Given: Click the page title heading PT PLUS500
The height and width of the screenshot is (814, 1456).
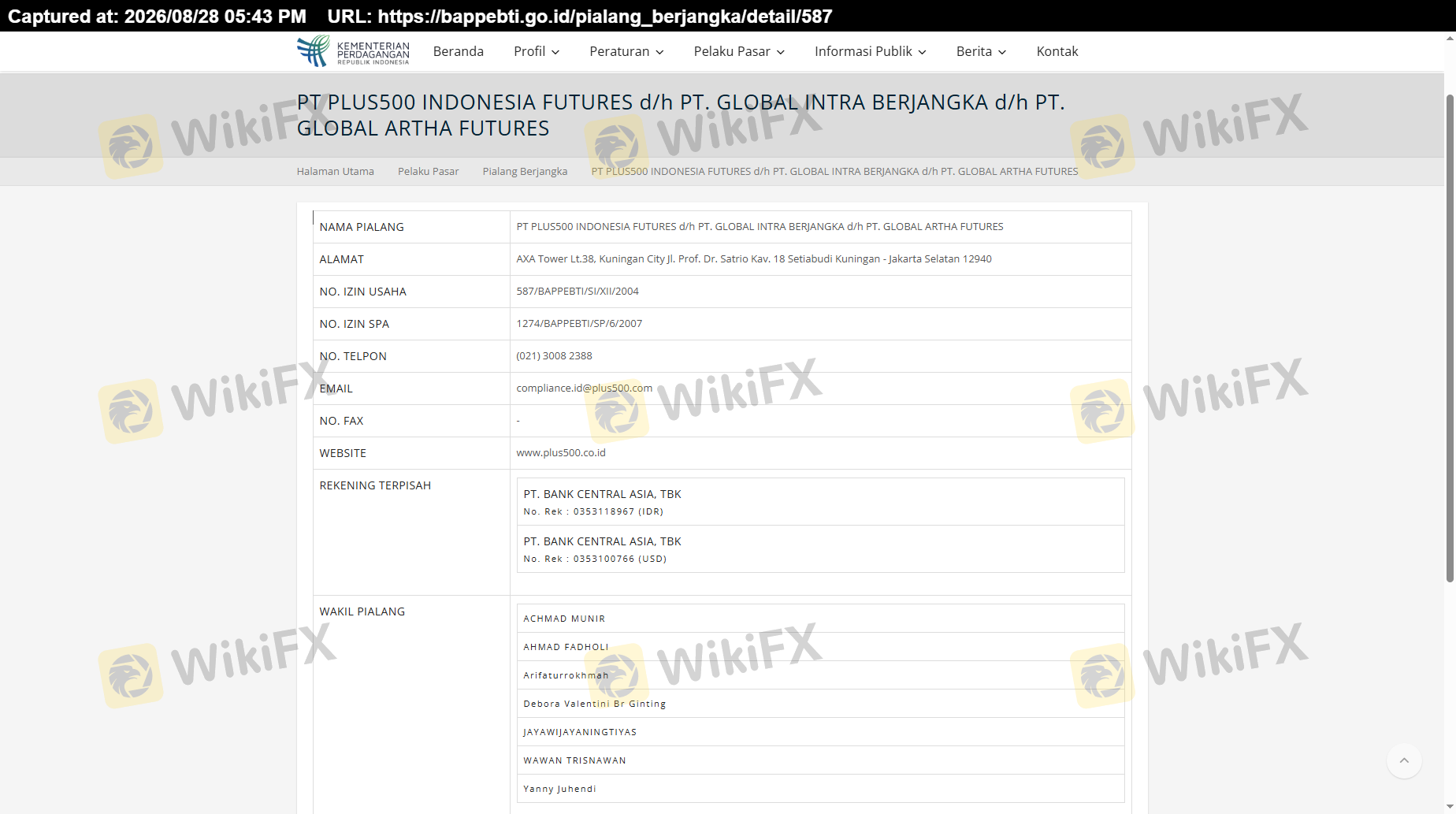Looking at the screenshot, I should 681,115.
